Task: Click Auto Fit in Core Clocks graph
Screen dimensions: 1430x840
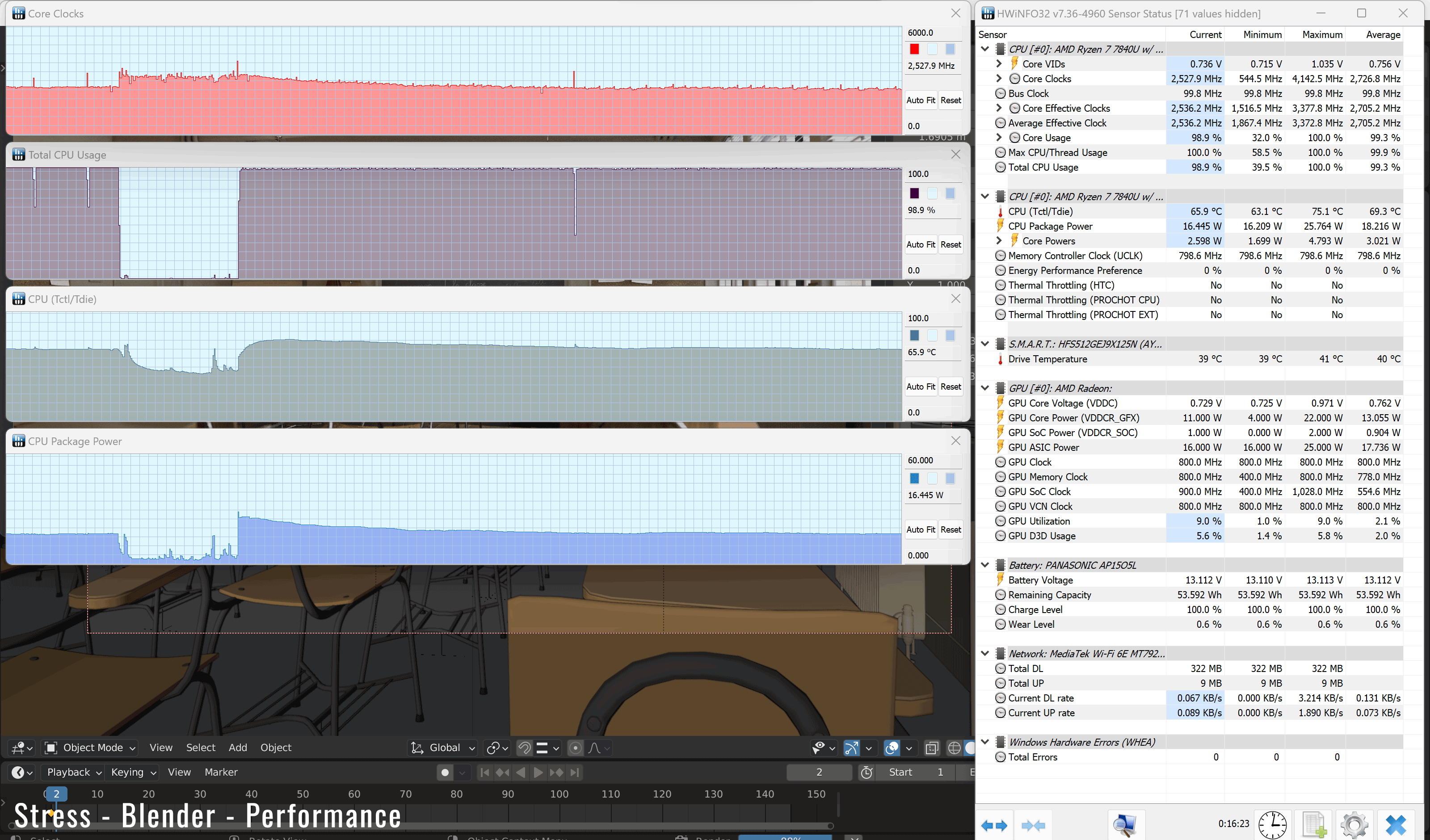Action: pos(921,101)
